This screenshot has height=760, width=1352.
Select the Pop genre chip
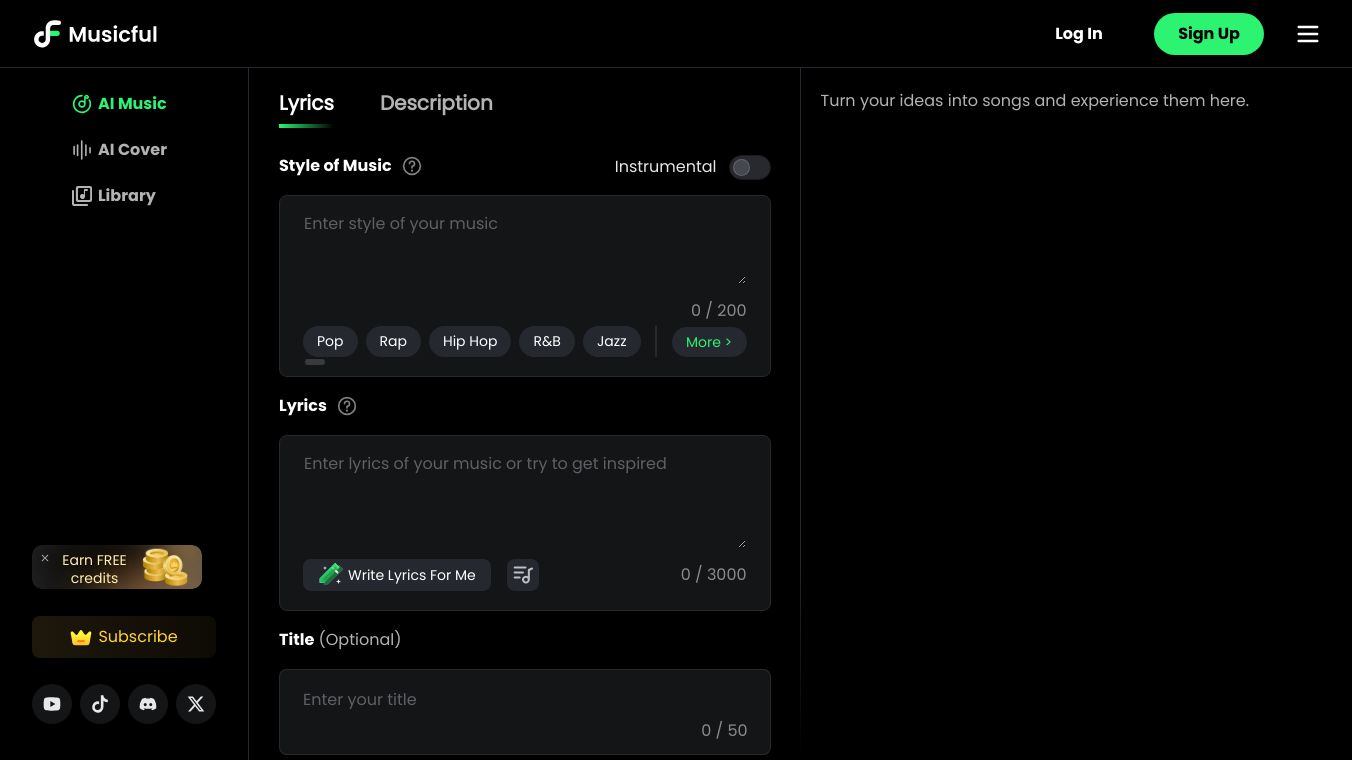[330, 342]
